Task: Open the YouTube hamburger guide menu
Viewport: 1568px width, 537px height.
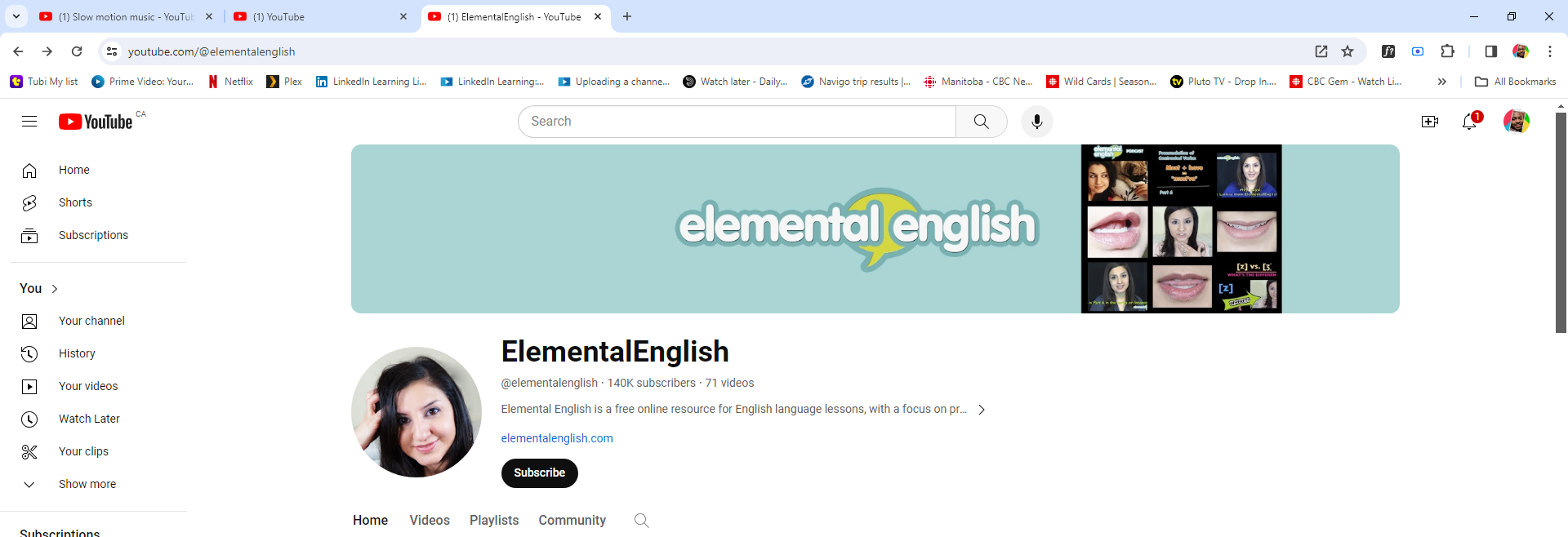Action: click(29, 122)
